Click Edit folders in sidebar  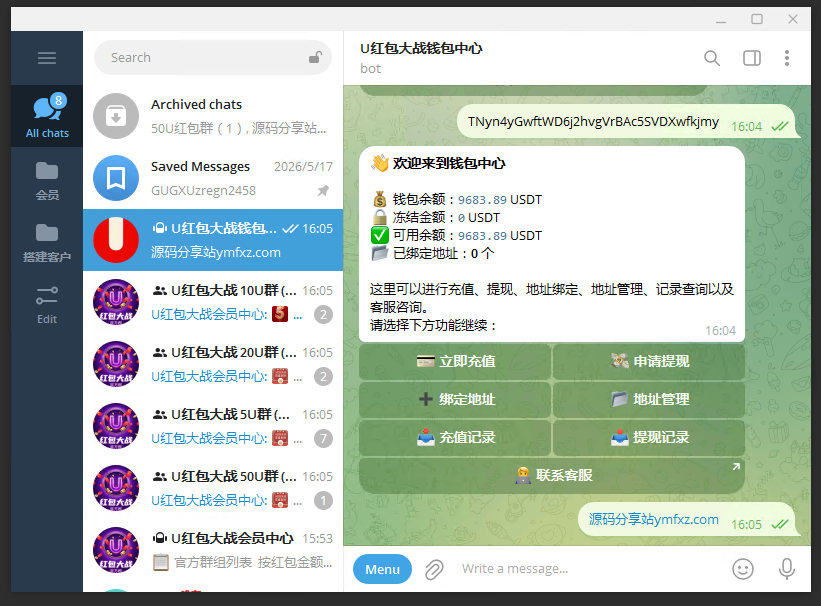tap(47, 305)
